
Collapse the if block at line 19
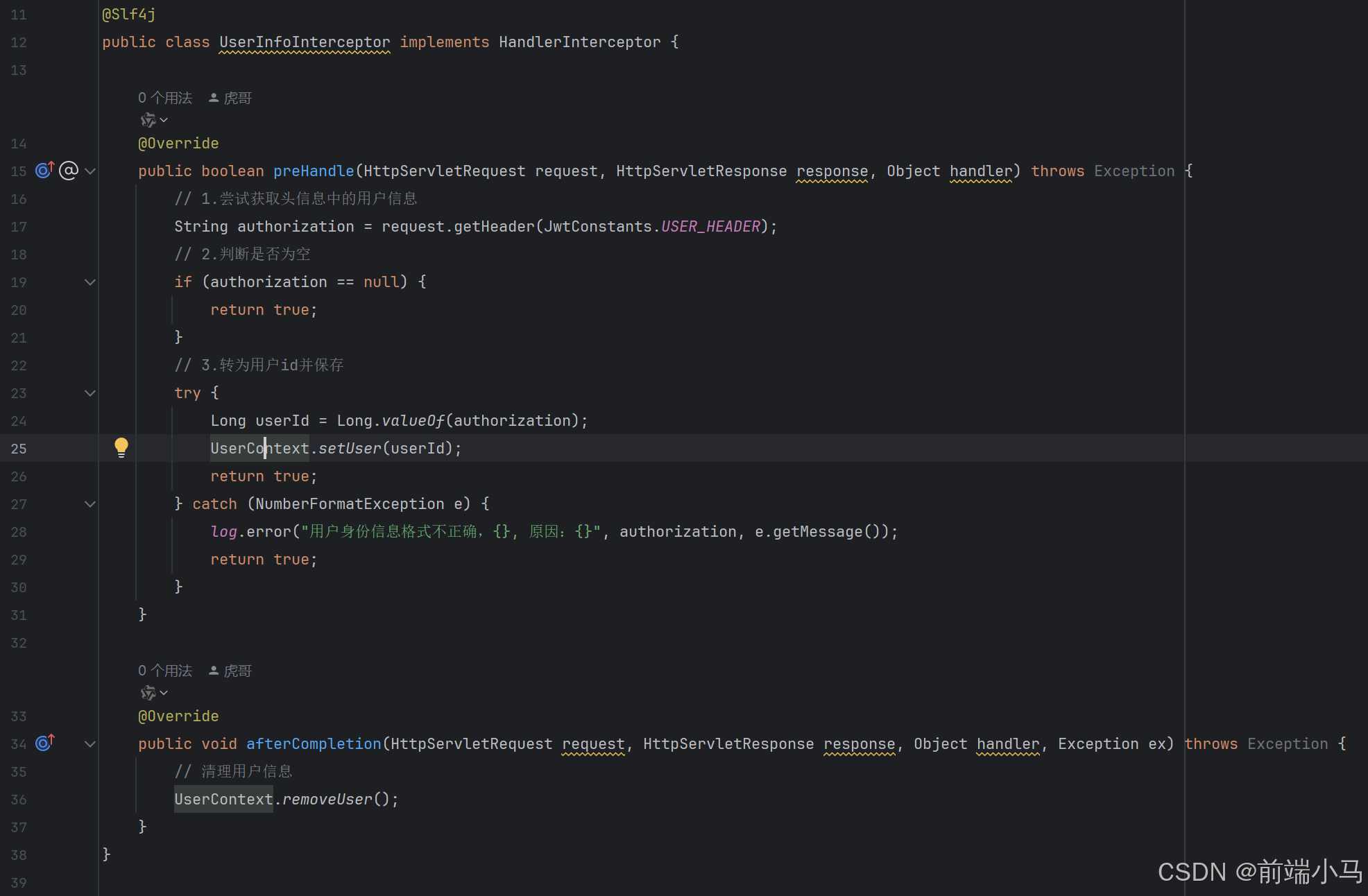90,282
